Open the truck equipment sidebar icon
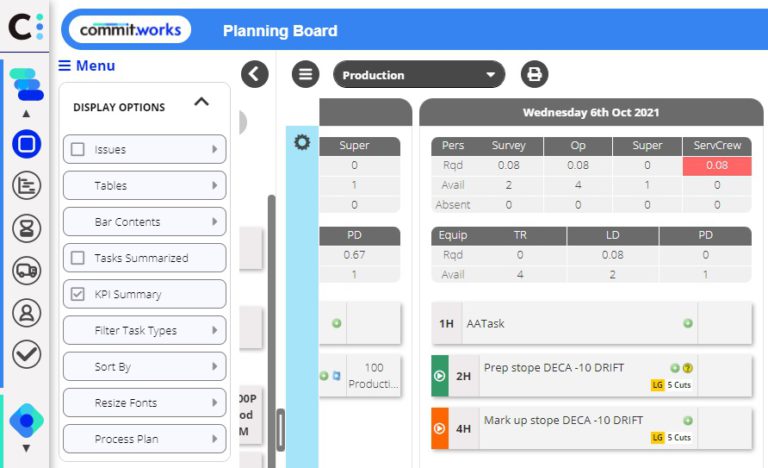The width and height of the screenshot is (768, 468). pyautogui.click(x=26, y=270)
